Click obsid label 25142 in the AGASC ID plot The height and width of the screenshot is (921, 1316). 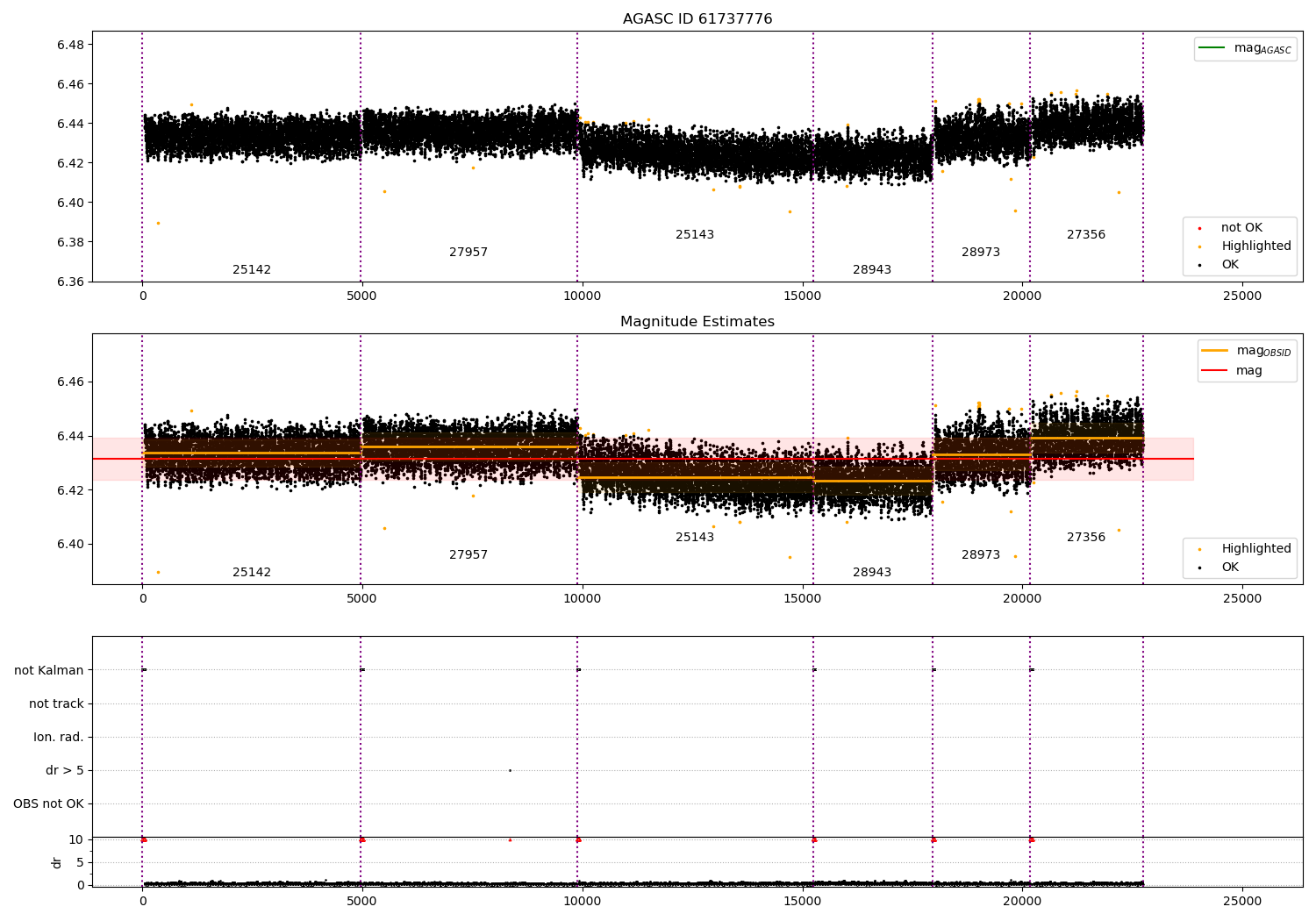[252, 270]
